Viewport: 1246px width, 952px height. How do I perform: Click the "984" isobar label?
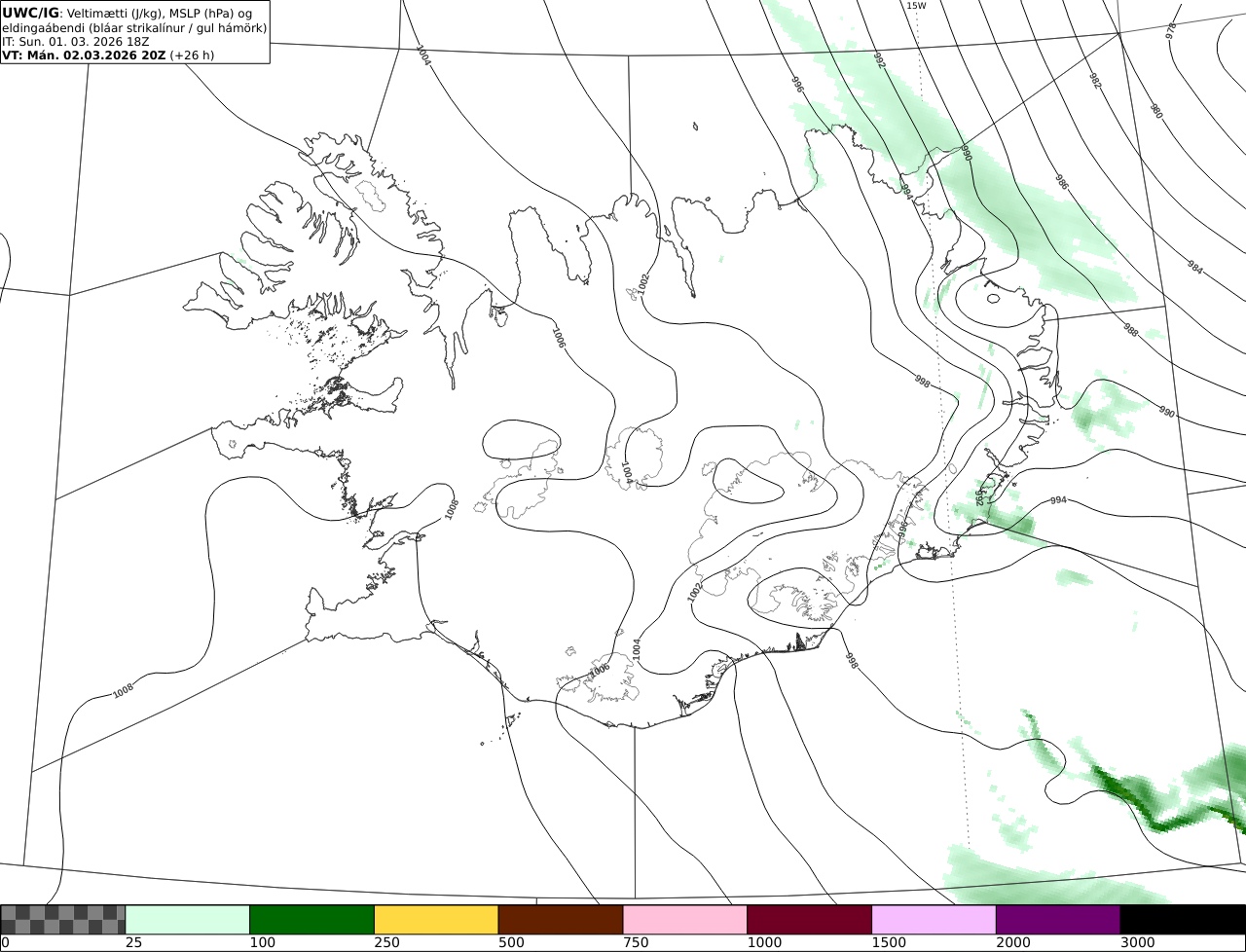pyautogui.click(x=1195, y=266)
